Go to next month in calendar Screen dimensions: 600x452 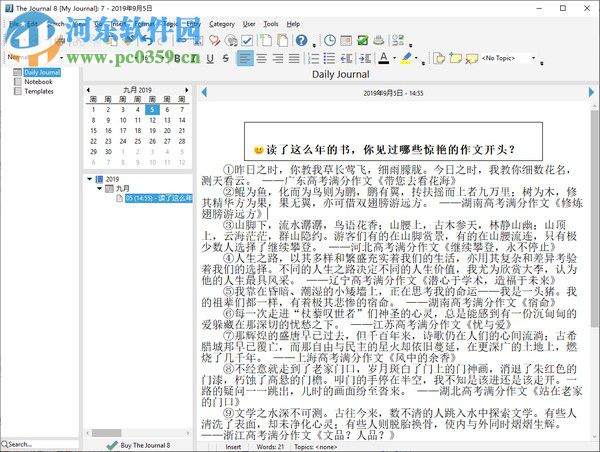pos(186,90)
